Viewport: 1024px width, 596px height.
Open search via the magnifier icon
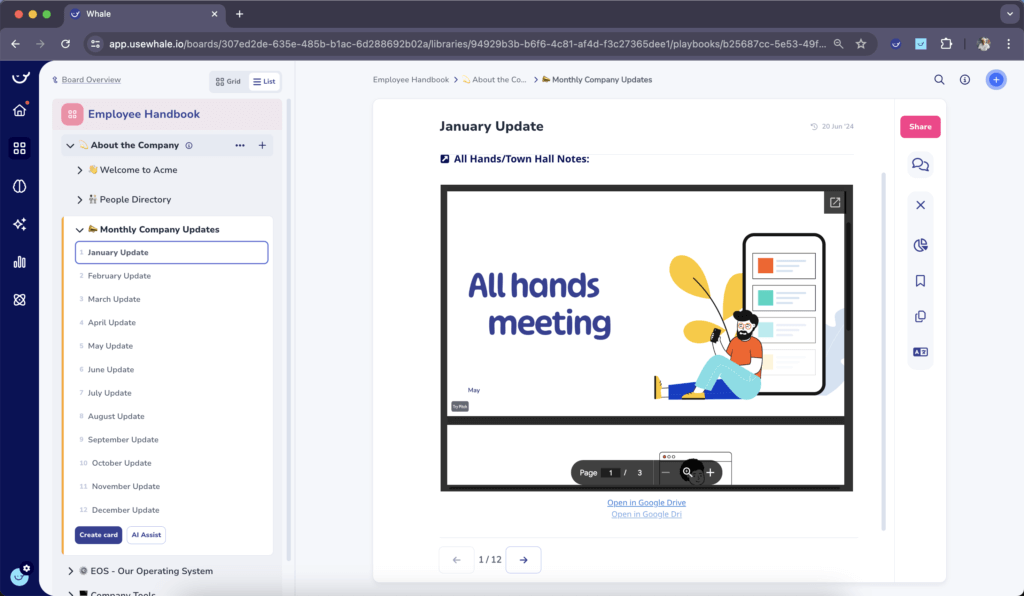tap(939, 79)
